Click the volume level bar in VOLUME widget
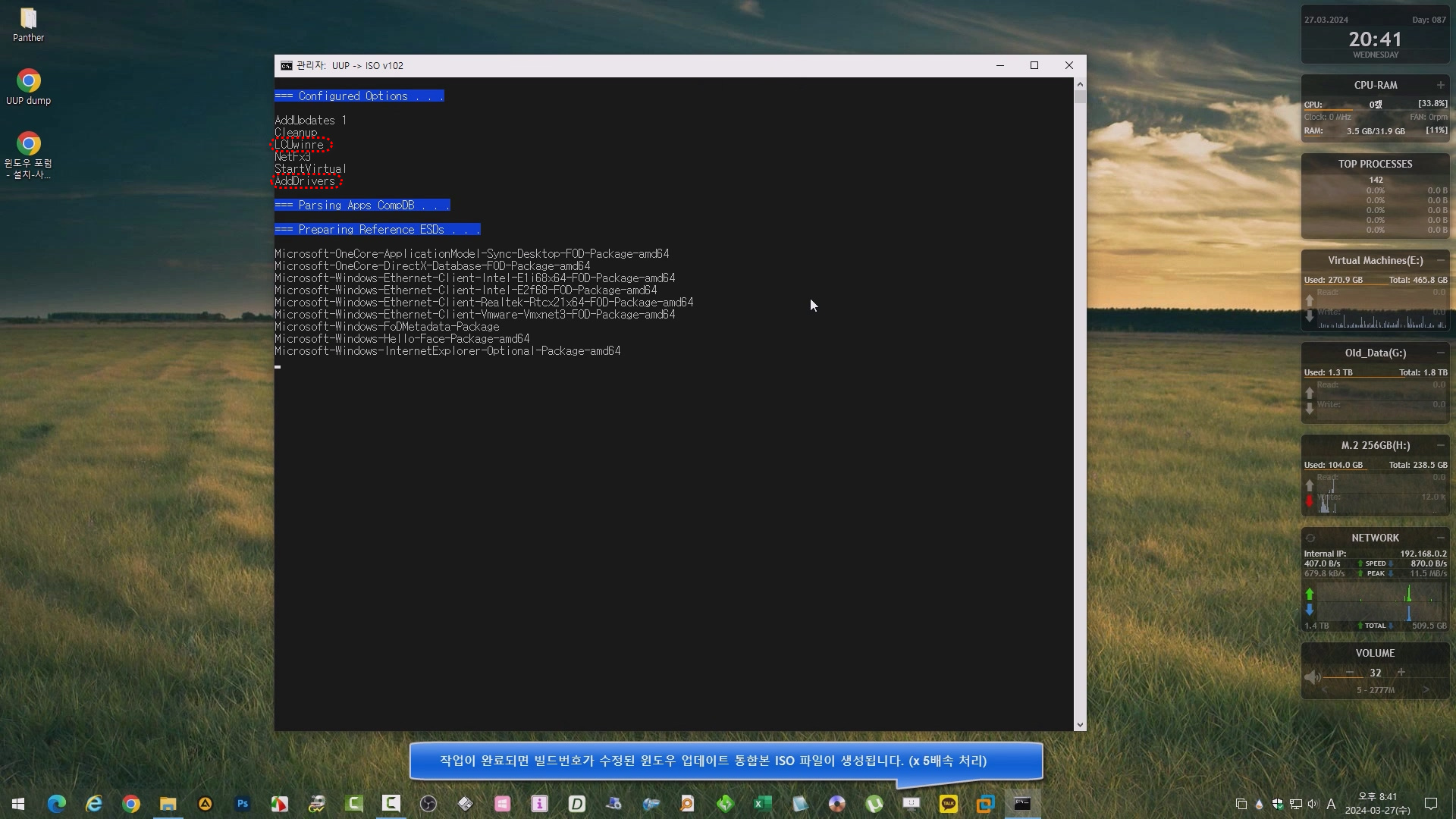 click(1384, 678)
